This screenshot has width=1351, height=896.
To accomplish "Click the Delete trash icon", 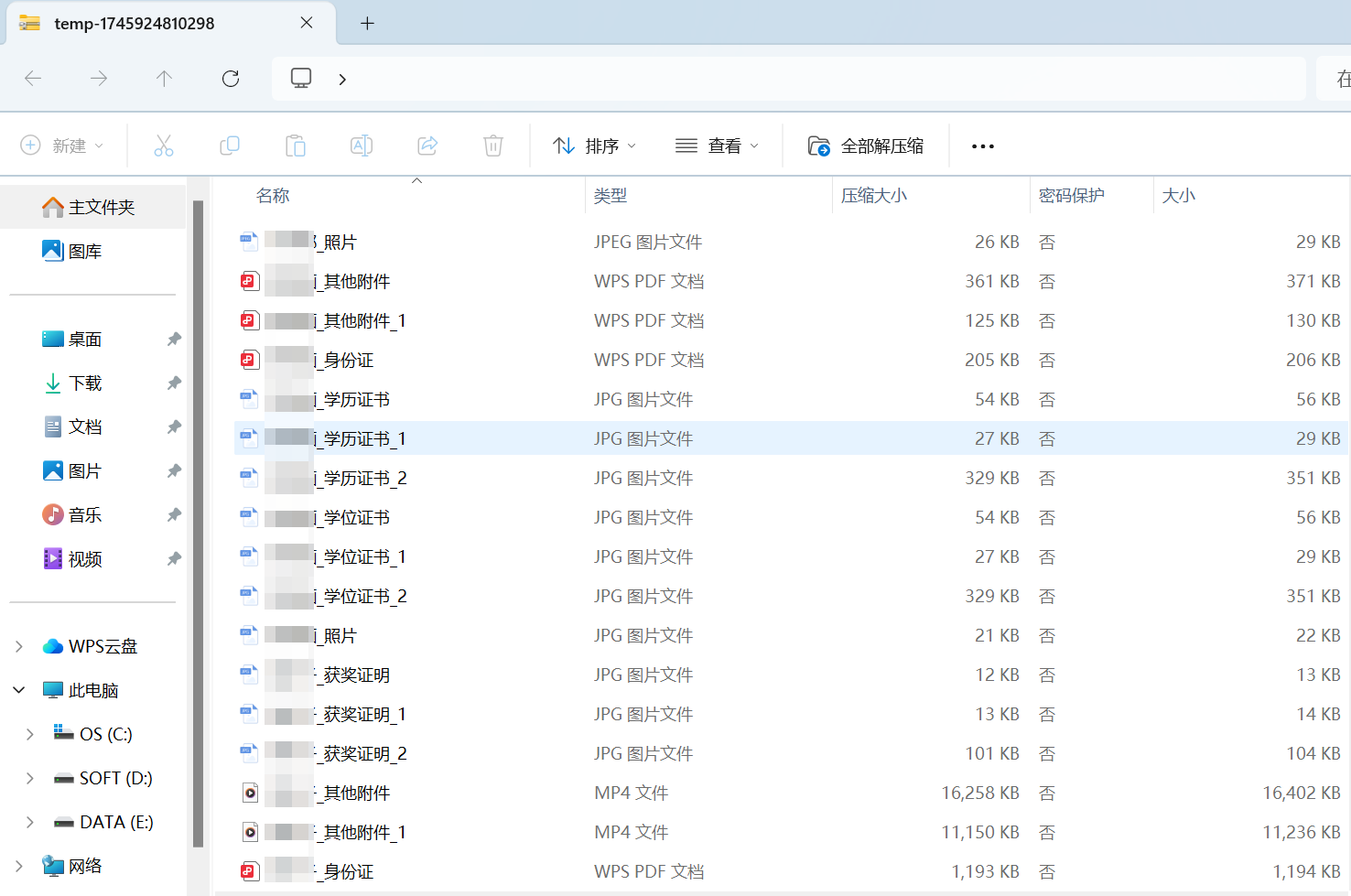I will click(493, 146).
